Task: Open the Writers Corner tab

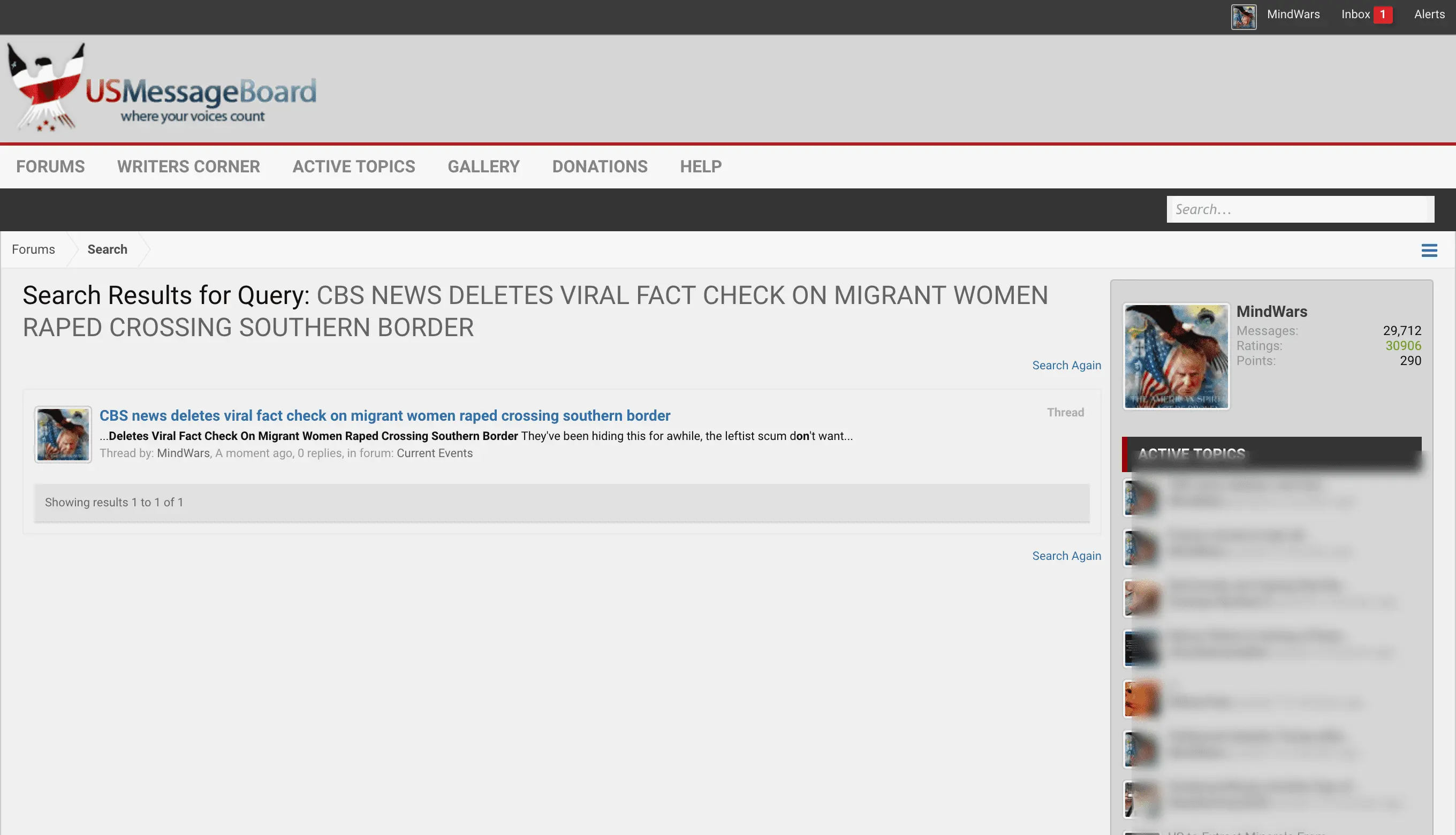Action: coord(188,166)
